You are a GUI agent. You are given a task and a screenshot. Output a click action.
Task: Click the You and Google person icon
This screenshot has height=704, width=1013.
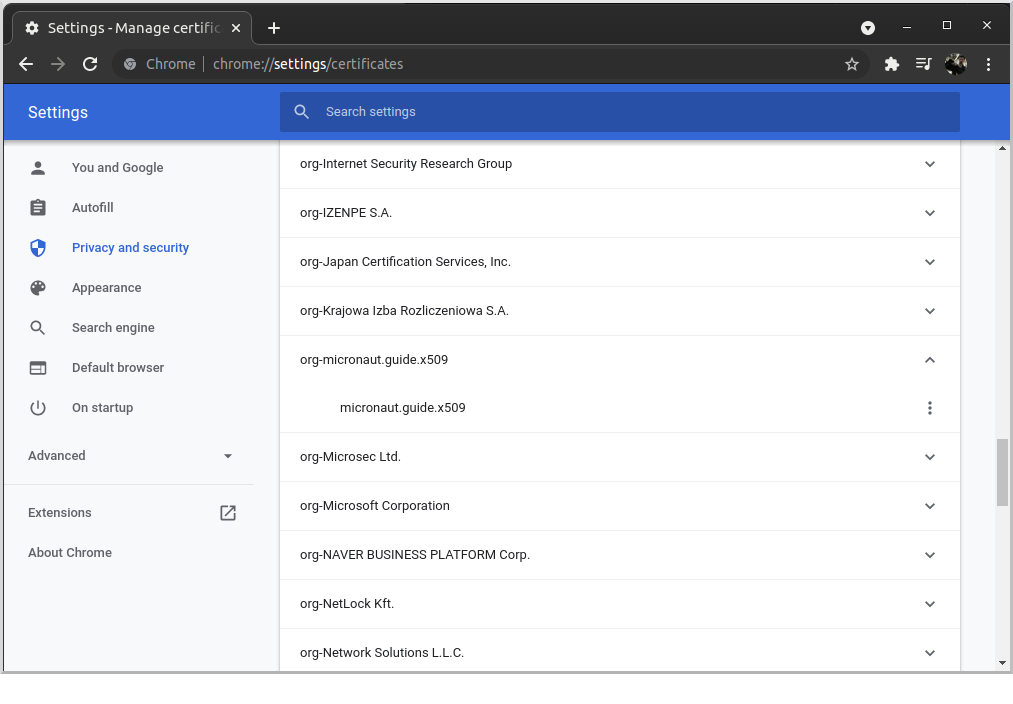pos(38,168)
